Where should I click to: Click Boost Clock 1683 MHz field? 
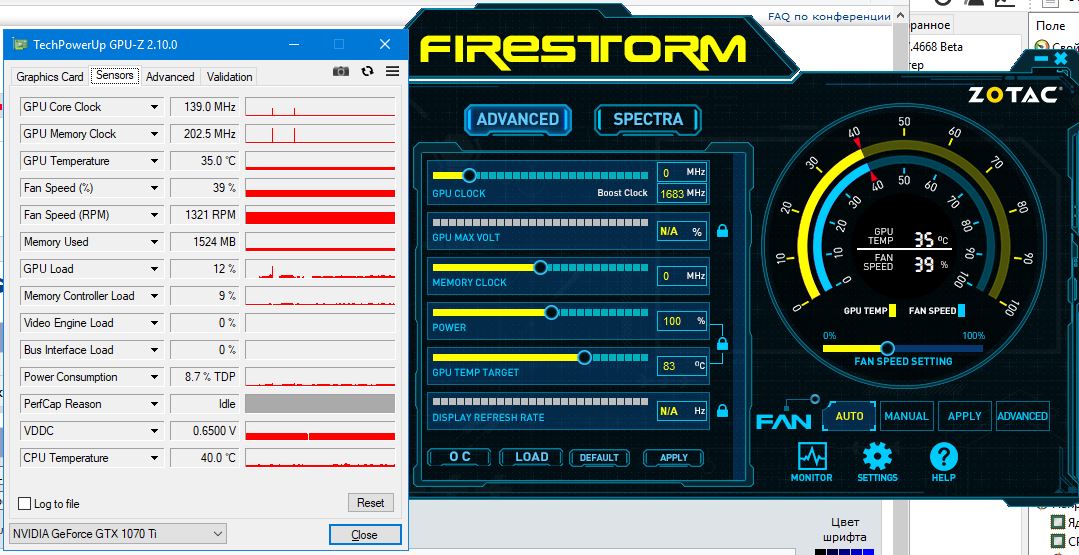[x=682, y=193]
